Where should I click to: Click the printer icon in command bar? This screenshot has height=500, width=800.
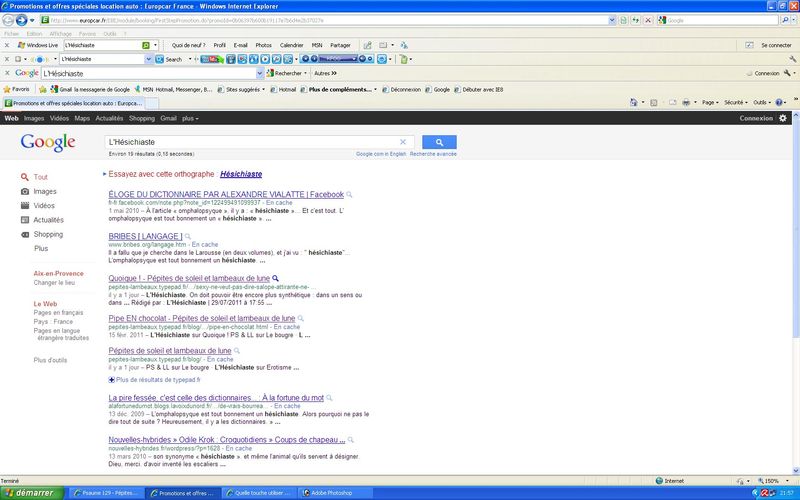[686, 103]
